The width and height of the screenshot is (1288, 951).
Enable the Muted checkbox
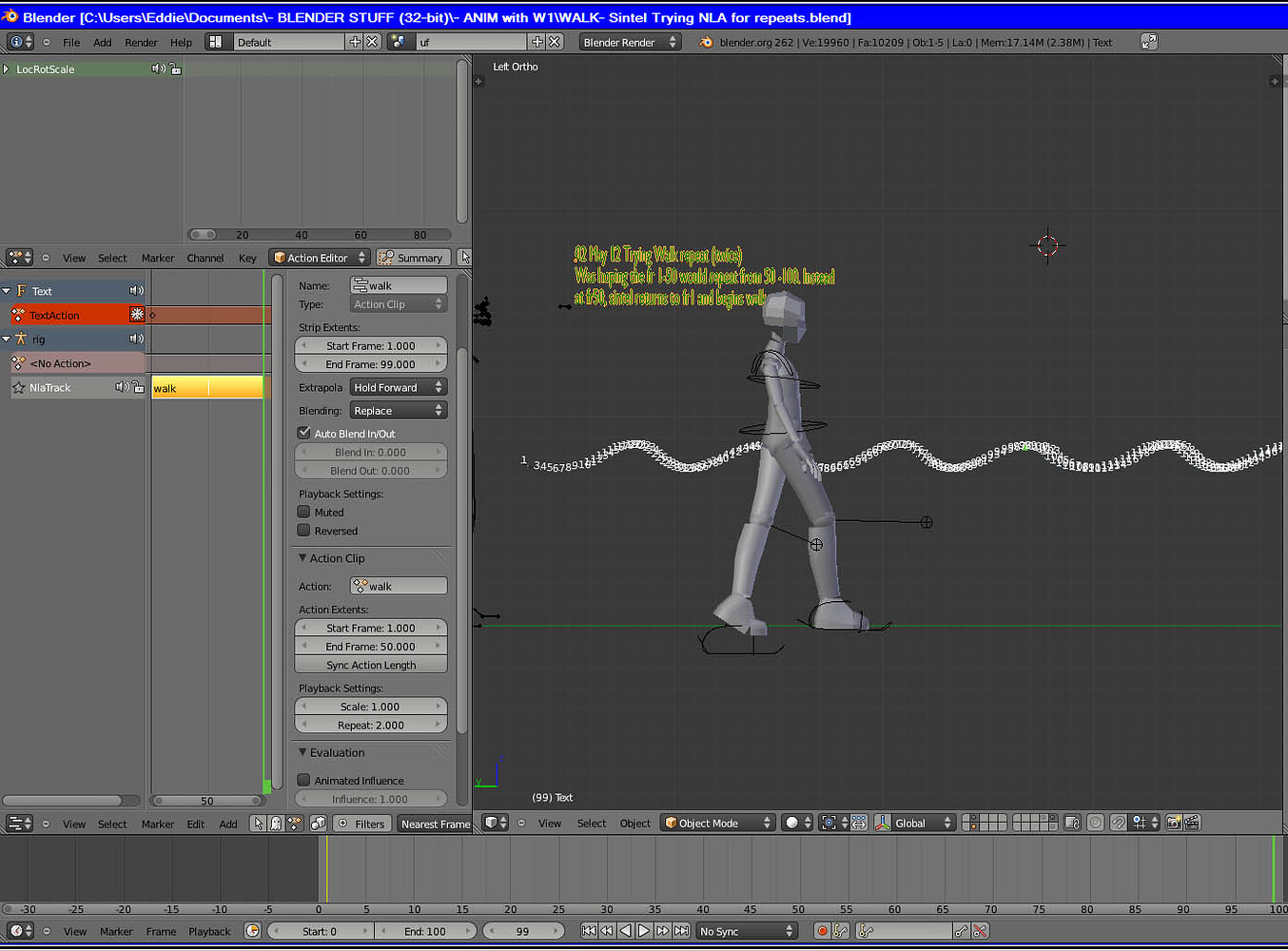point(304,512)
